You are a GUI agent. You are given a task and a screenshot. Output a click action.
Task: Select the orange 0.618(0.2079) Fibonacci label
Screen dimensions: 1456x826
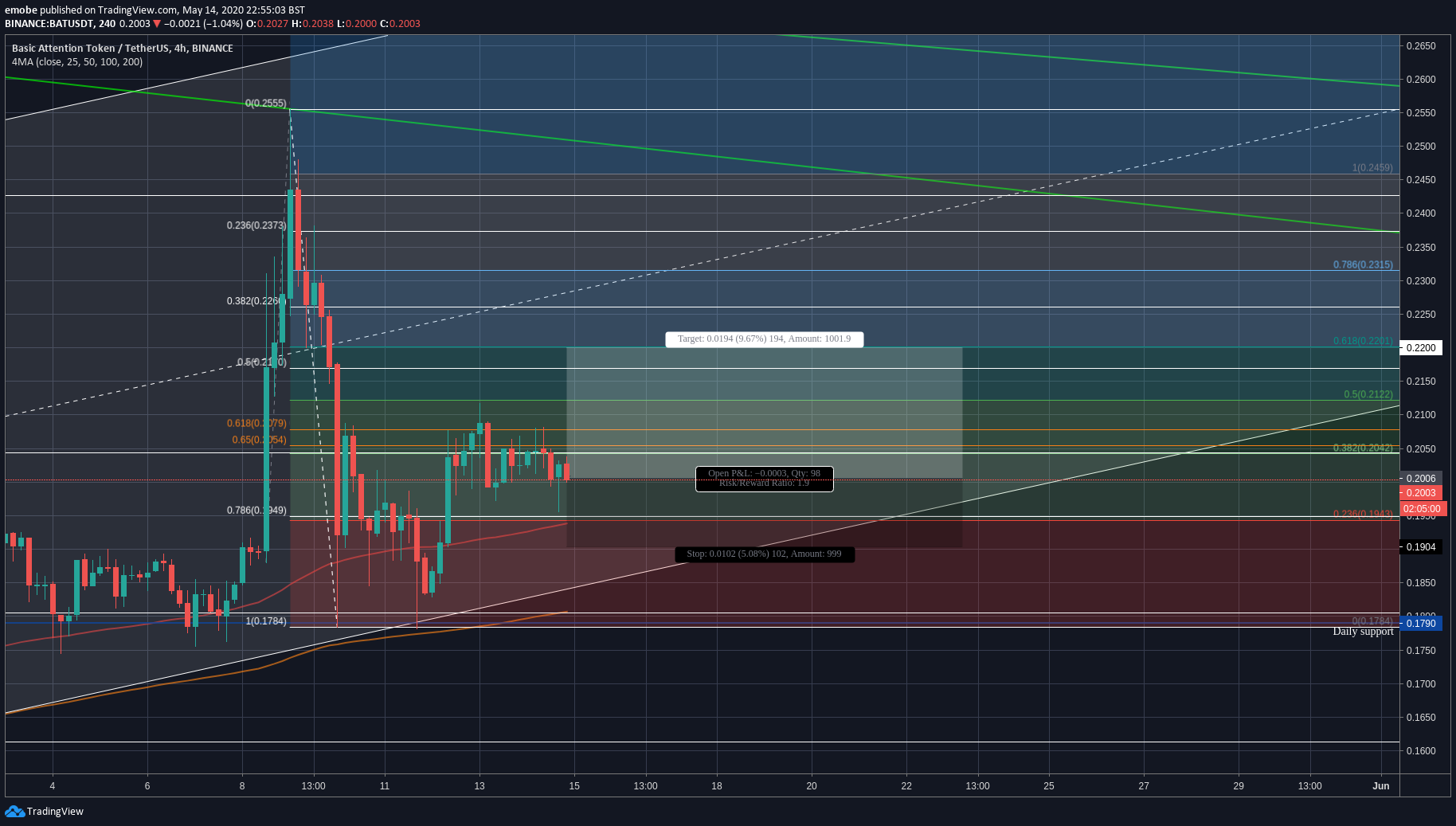click(256, 424)
